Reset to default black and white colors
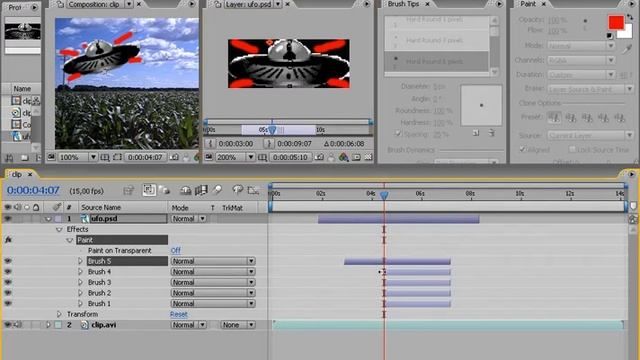This screenshot has height=360, width=640. [x=609, y=36]
